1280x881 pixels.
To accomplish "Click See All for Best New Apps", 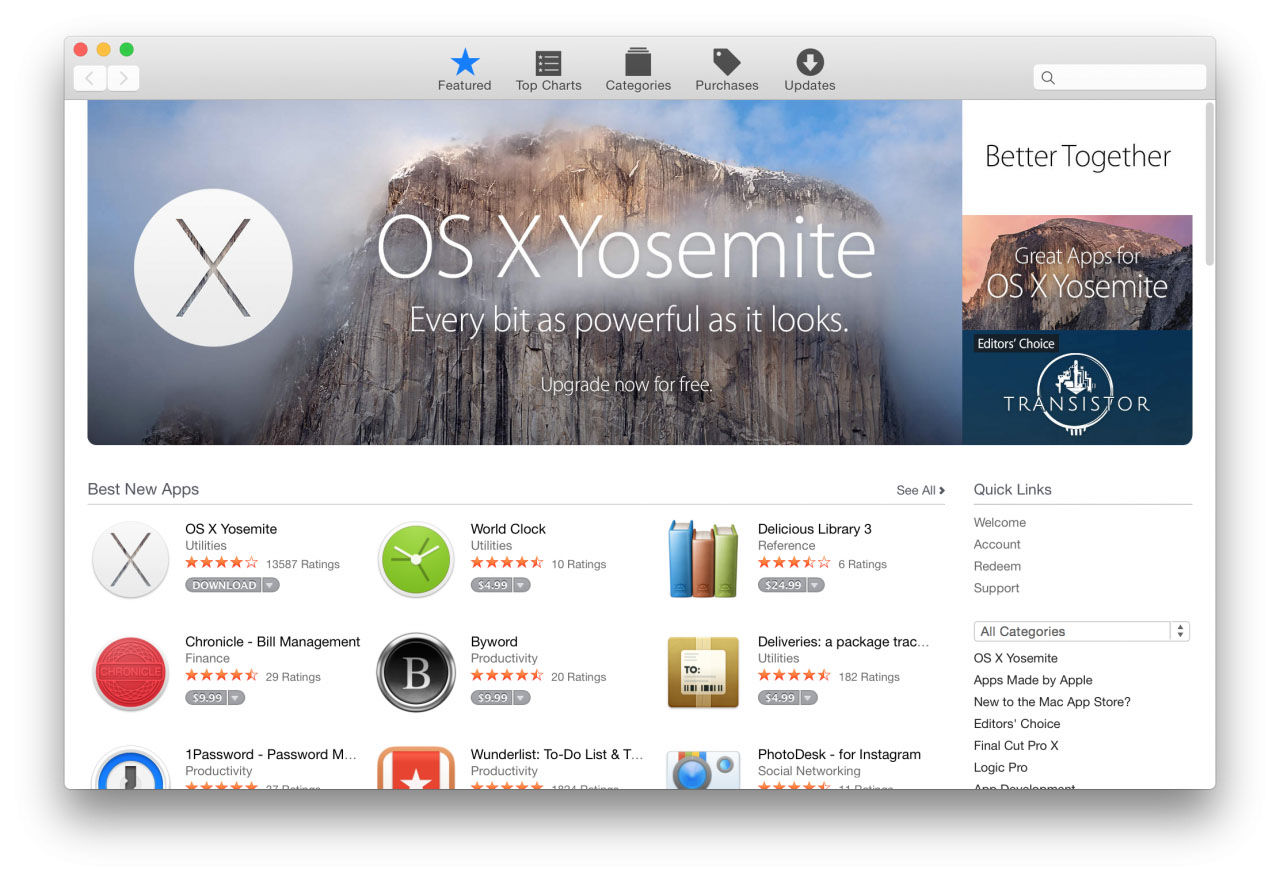I will 920,490.
